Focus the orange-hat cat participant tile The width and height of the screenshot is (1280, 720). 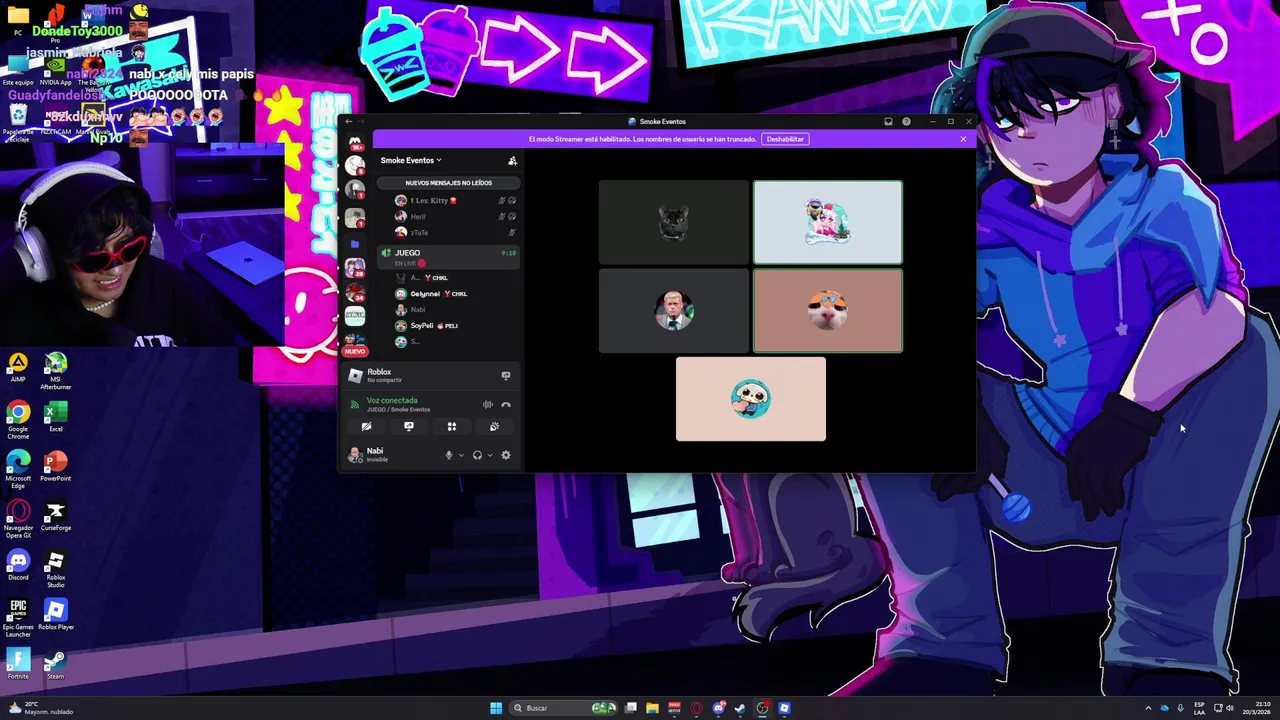point(828,311)
